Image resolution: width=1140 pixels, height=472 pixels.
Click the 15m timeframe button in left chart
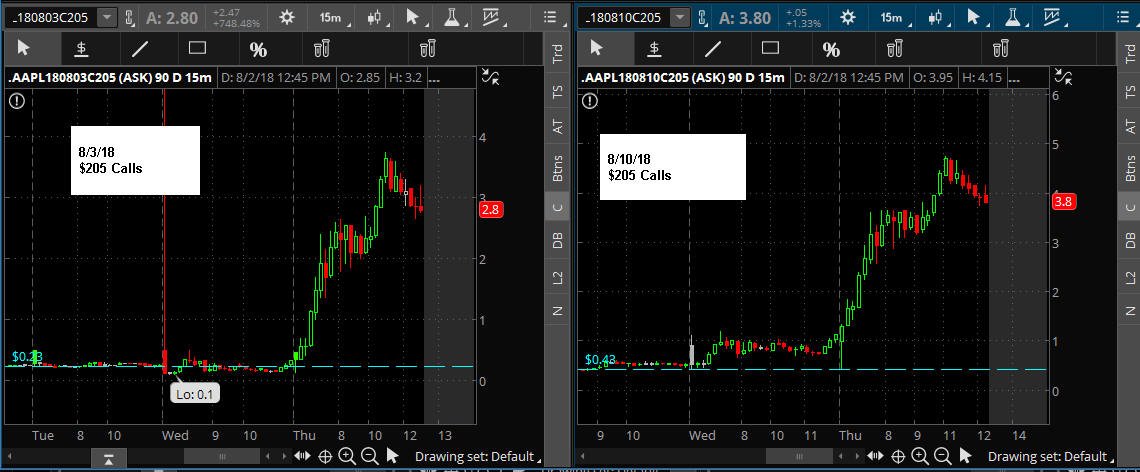[x=331, y=17]
